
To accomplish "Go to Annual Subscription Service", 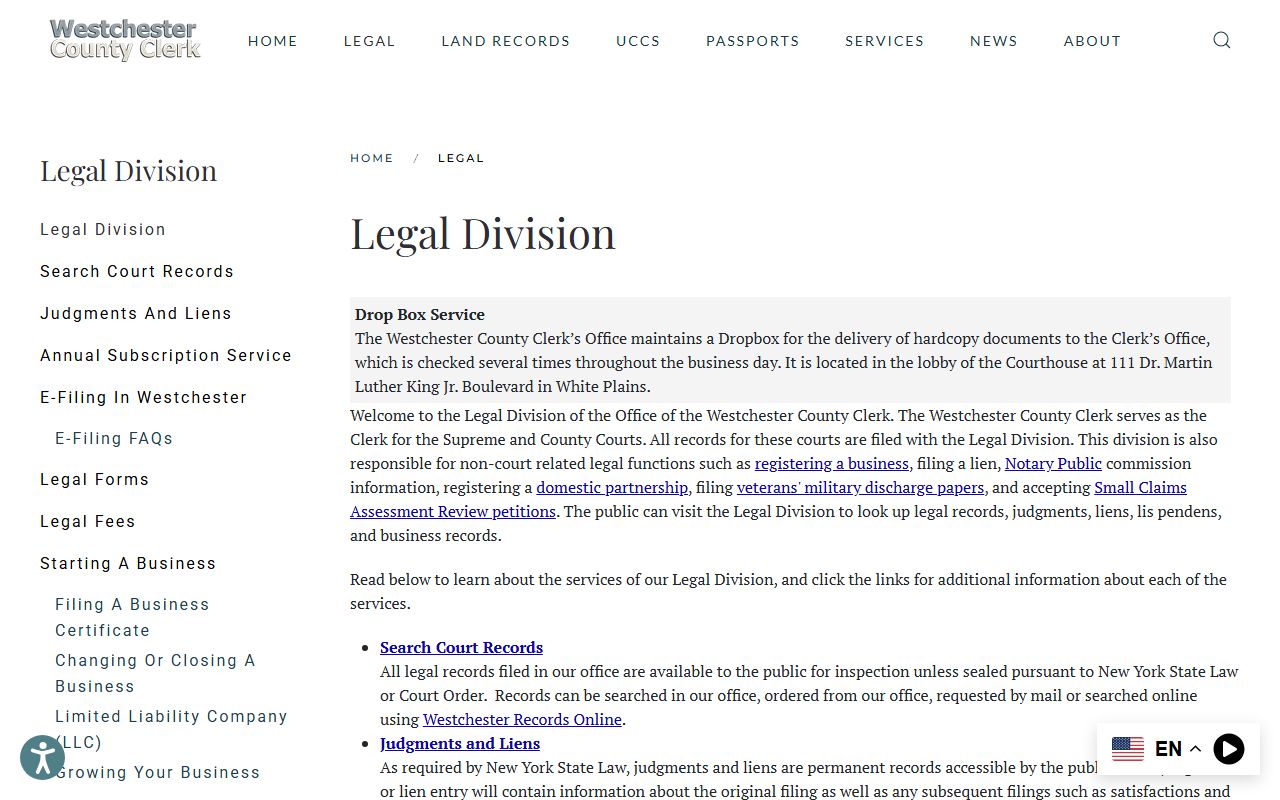I will pos(166,355).
